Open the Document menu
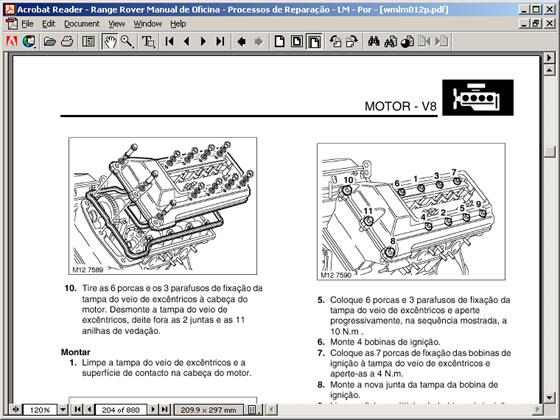This screenshot has width=560, height=420. (82, 24)
